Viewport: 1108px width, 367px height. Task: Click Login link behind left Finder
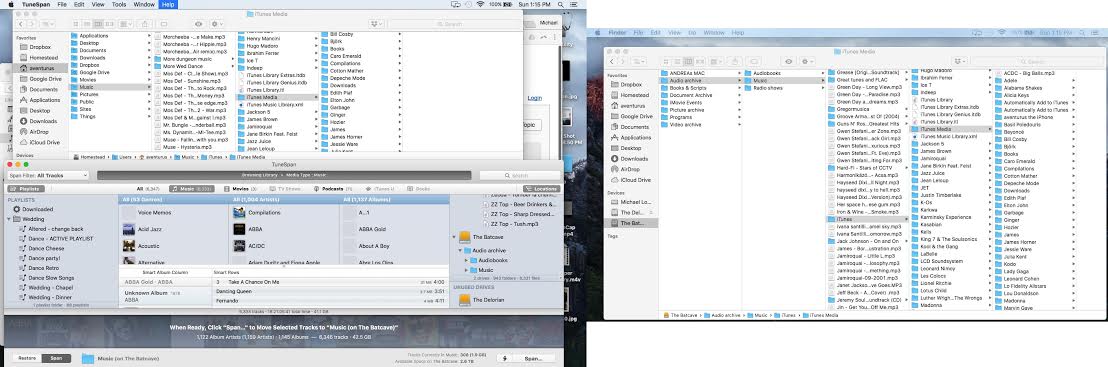tap(534, 98)
